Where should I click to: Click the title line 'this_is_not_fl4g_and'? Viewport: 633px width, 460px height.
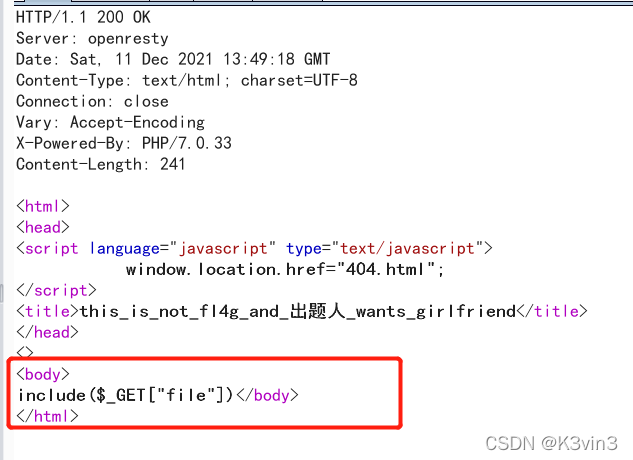pyautogui.click(x=302, y=311)
